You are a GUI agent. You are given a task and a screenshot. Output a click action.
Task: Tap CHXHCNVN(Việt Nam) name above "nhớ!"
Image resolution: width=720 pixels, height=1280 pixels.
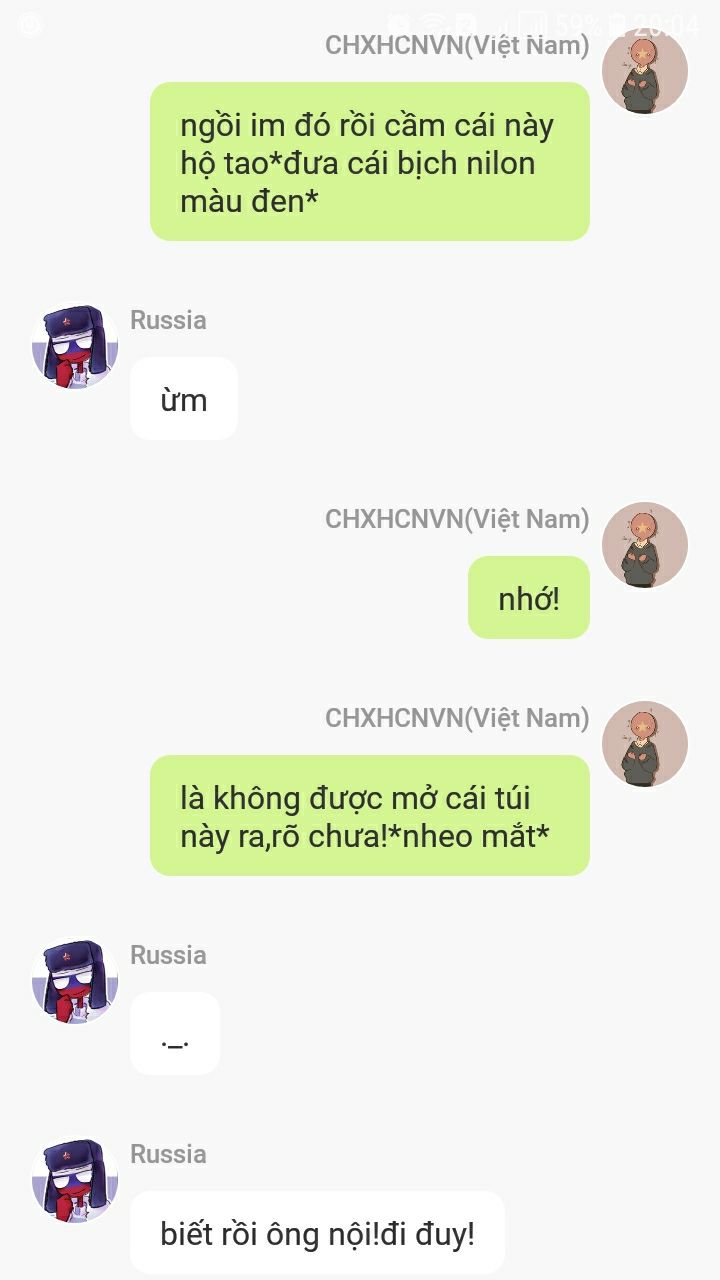pyautogui.click(x=457, y=519)
